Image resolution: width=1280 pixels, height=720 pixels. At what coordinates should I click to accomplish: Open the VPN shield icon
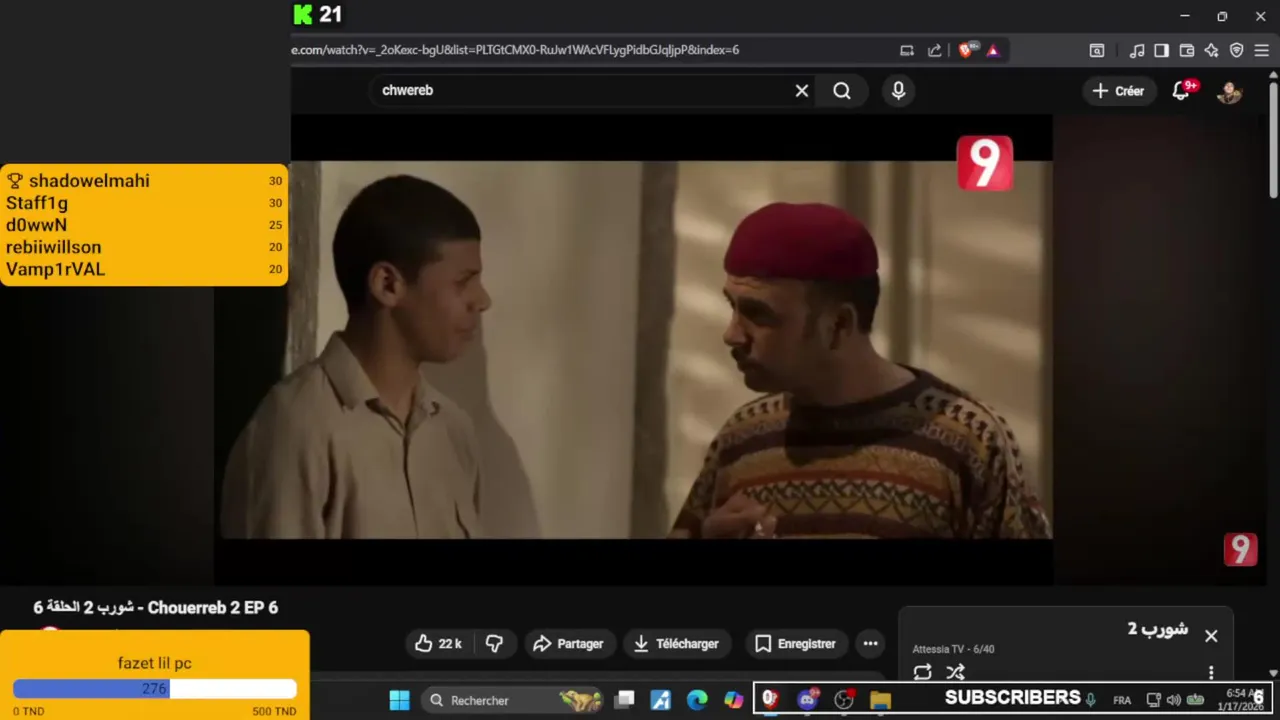click(x=1236, y=50)
